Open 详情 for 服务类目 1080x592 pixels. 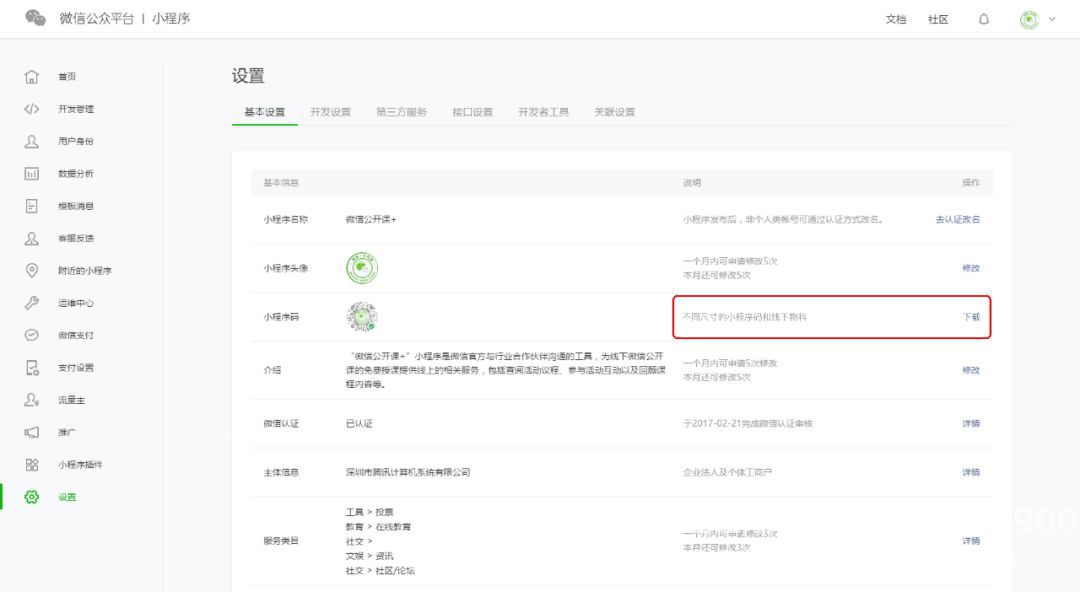tap(971, 541)
